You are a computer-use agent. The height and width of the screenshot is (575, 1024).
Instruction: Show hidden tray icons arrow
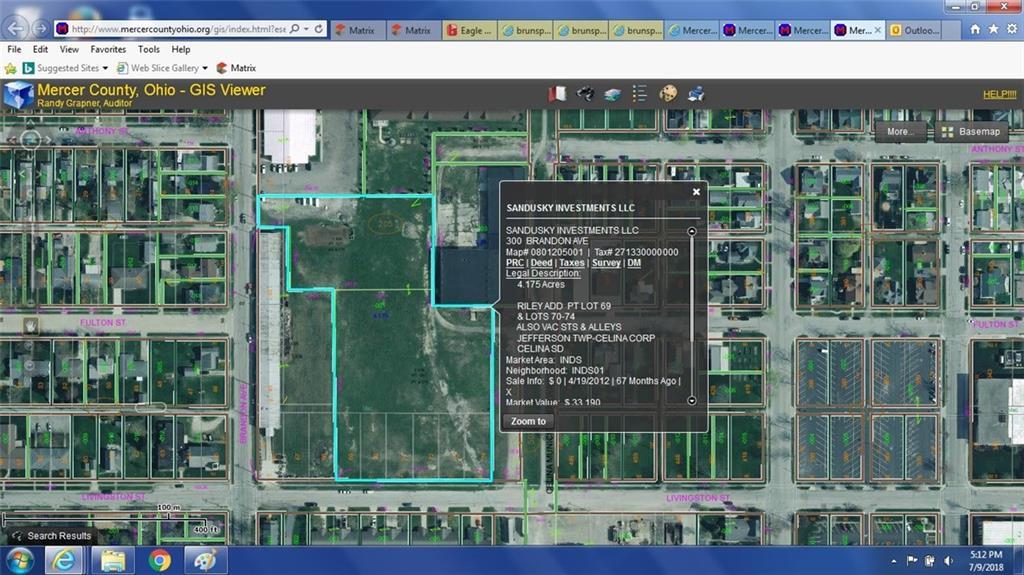(x=893, y=561)
